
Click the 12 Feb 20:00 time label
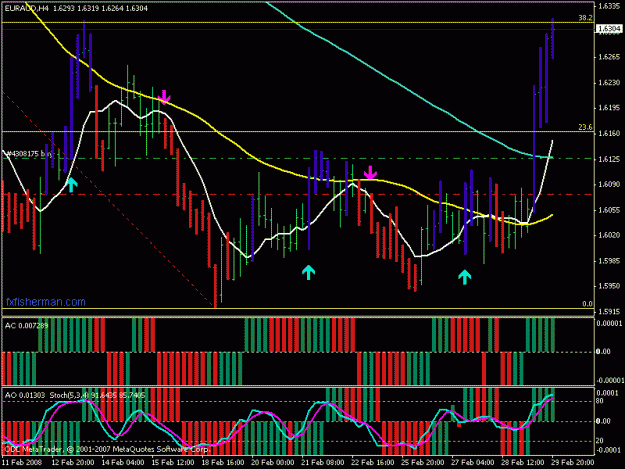pos(73,463)
